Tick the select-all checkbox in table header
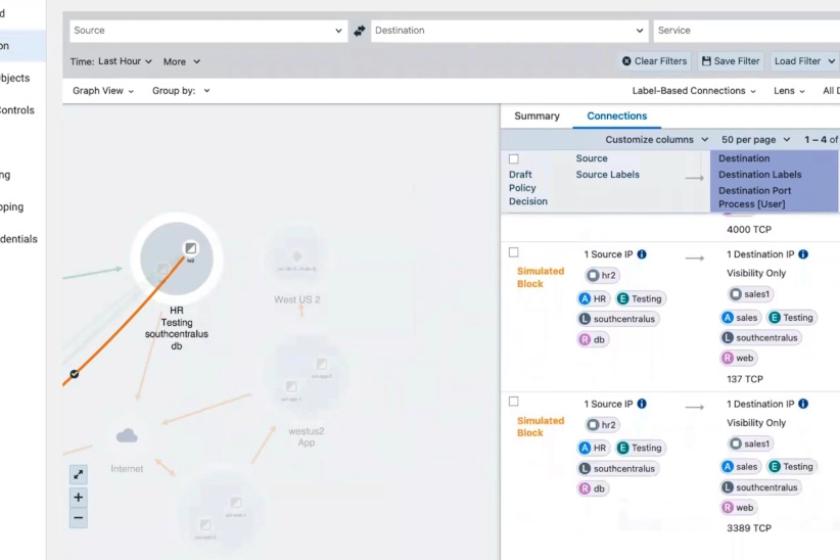The image size is (840, 560). pos(514,159)
